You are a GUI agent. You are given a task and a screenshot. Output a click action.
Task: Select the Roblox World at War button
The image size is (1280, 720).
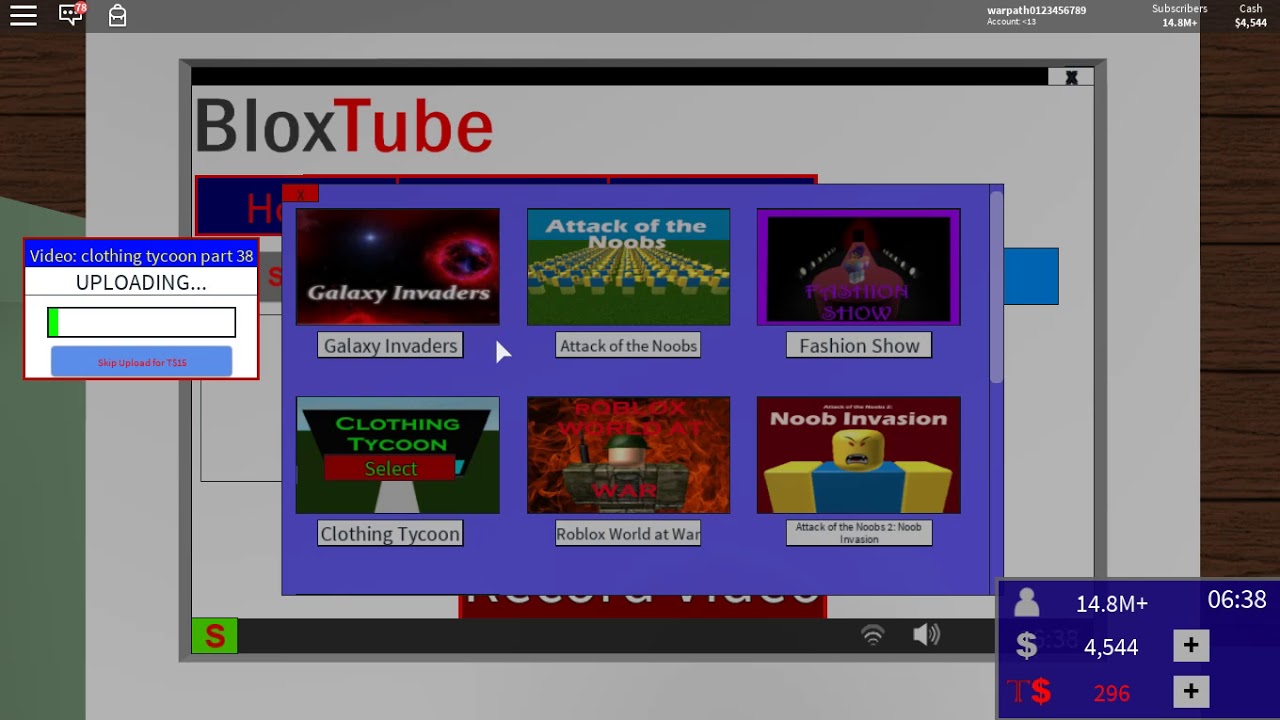[x=628, y=534]
